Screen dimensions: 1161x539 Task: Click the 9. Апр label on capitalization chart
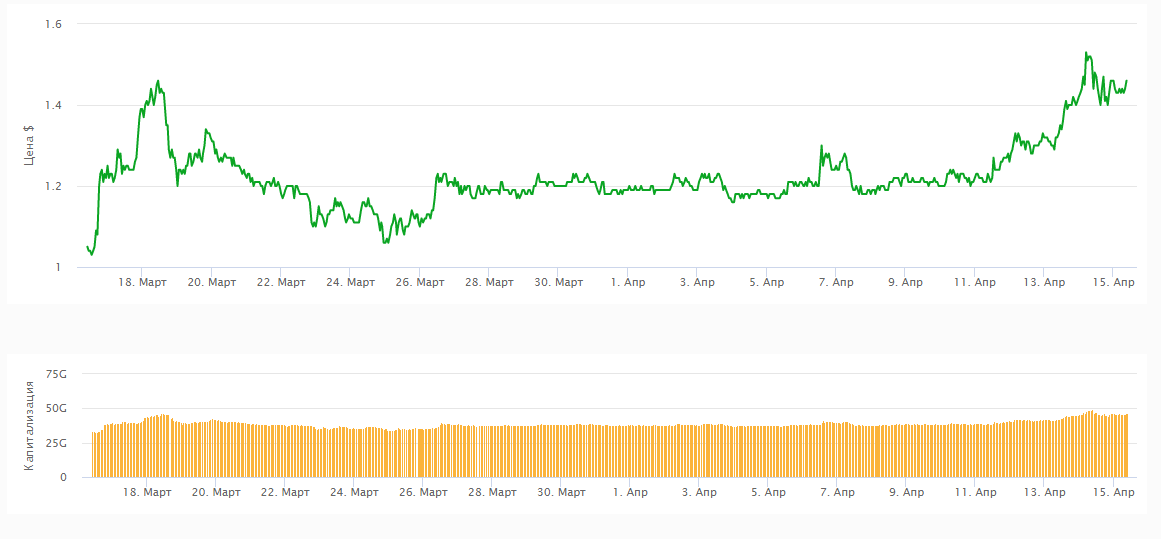907,492
